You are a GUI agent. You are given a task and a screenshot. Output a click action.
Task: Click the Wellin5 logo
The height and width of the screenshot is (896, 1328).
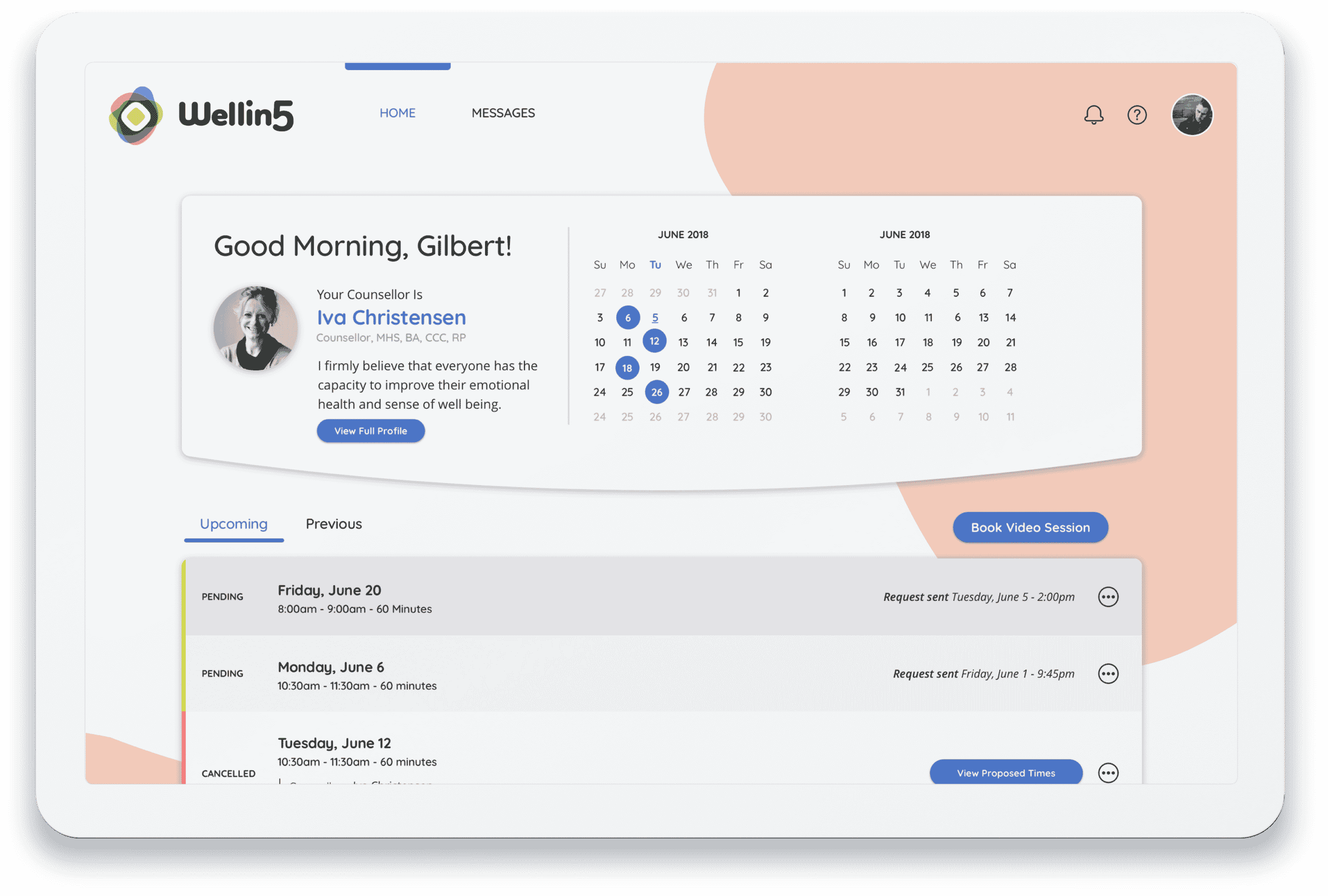[x=201, y=115]
